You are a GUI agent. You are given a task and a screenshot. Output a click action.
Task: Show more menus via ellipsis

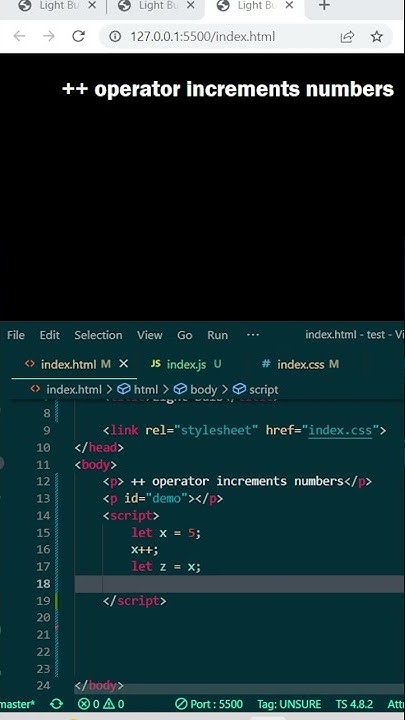click(x=253, y=335)
